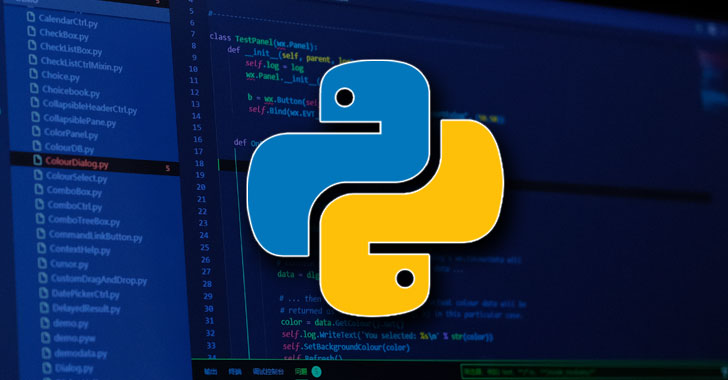Click on the 'class TestPanel(wx.Panel):' code line
728x380 pixels.
coord(263,41)
